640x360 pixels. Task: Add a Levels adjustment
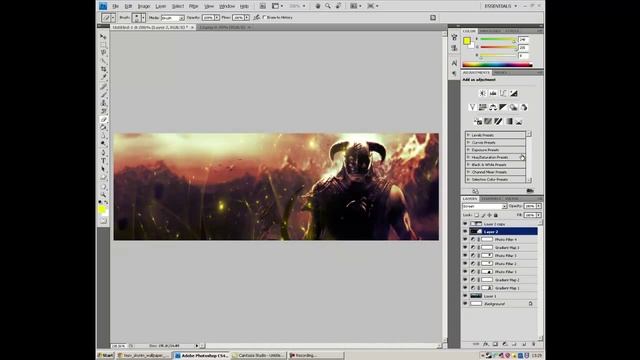click(x=493, y=93)
